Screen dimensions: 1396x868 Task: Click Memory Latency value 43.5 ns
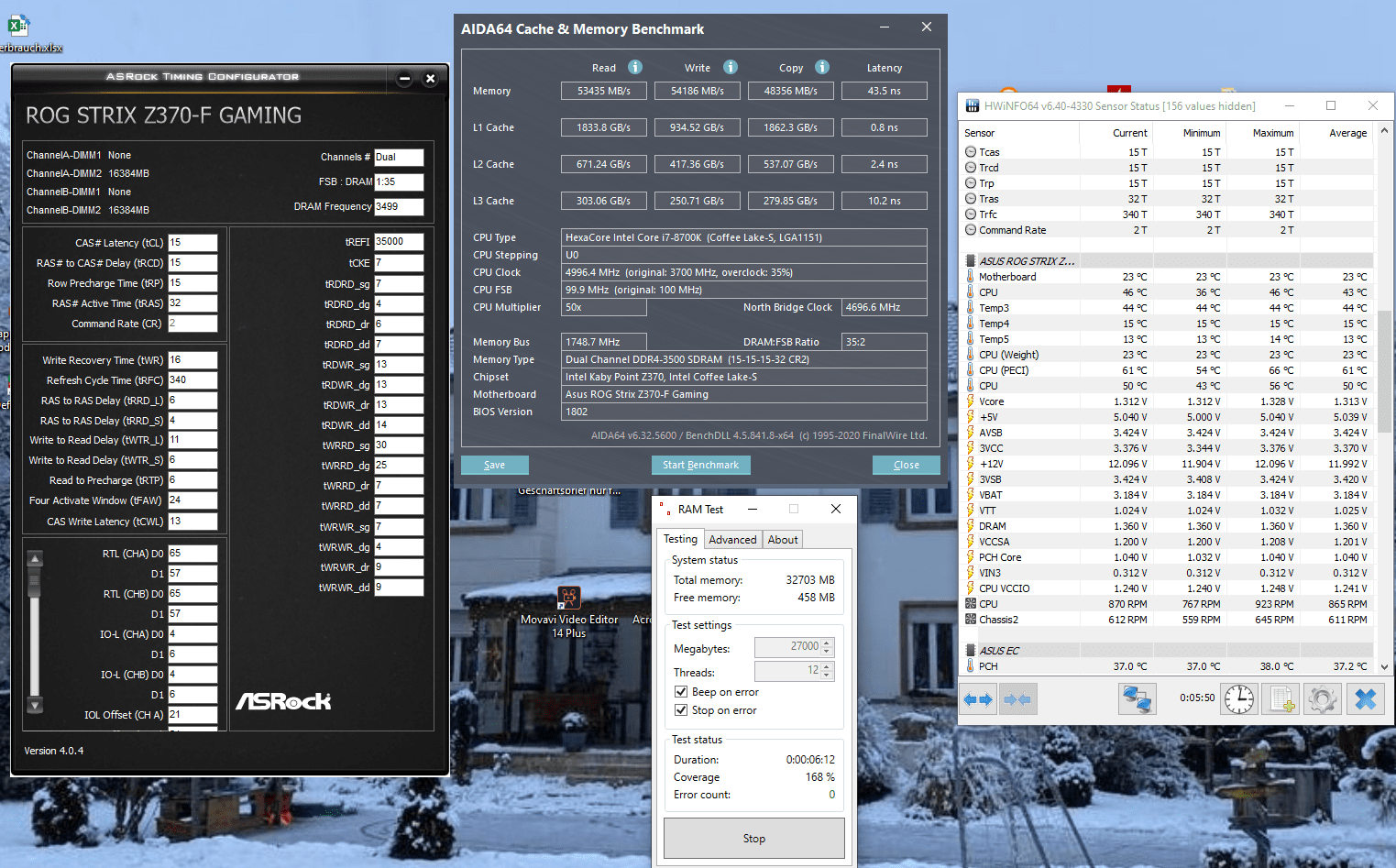click(884, 91)
